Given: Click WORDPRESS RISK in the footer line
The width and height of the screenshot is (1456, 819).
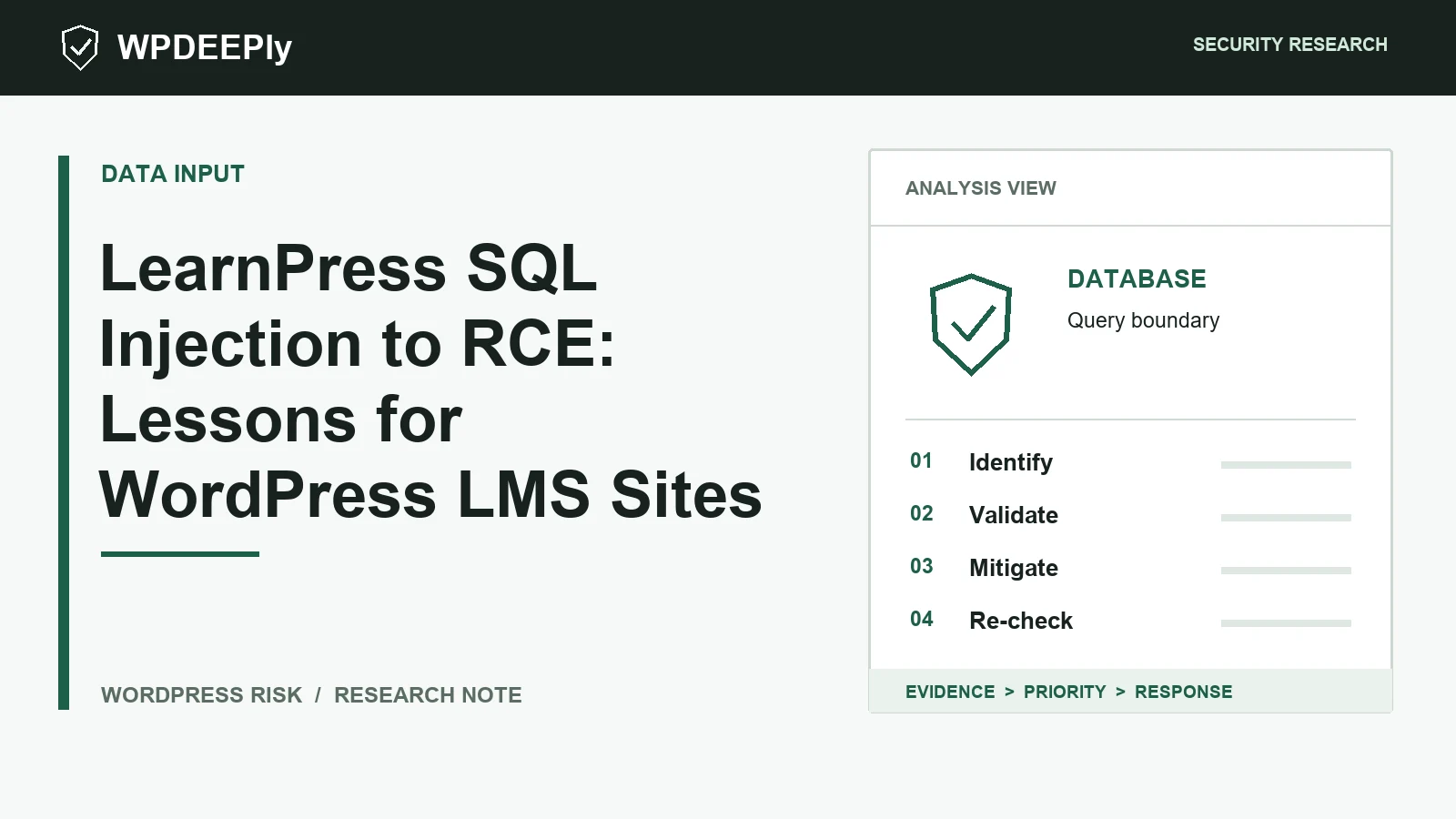Looking at the screenshot, I should click(201, 695).
